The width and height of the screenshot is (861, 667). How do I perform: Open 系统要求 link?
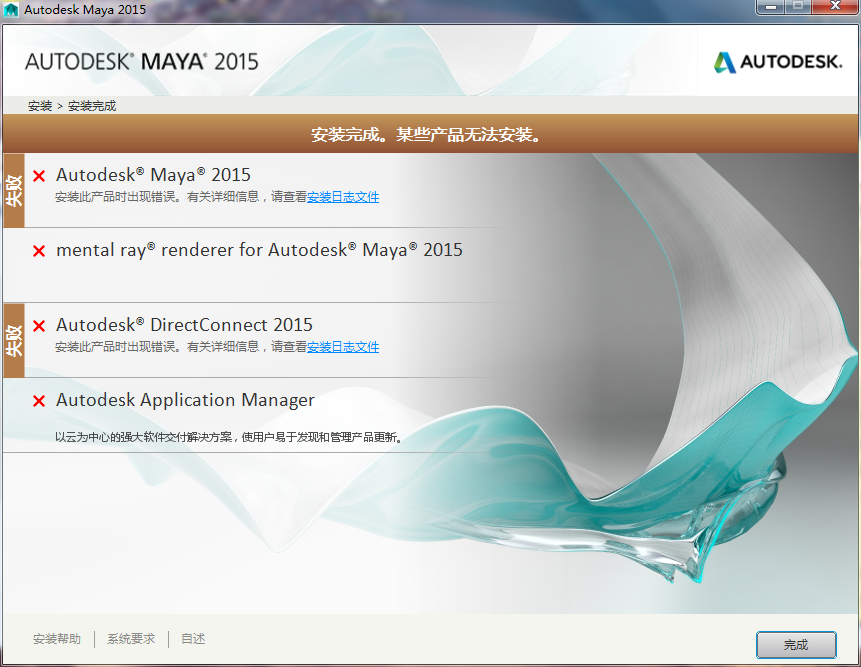(131, 639)
